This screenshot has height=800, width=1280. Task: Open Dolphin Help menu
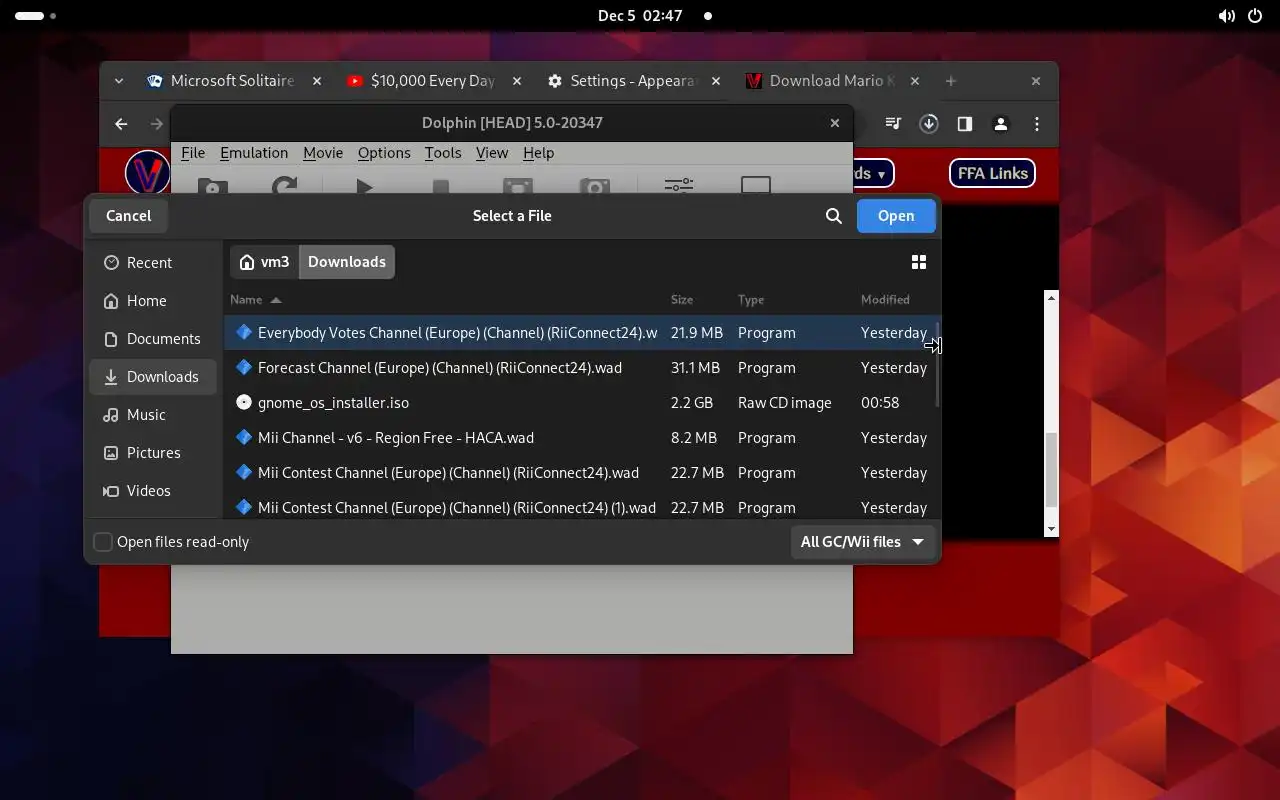pos(538,153)
